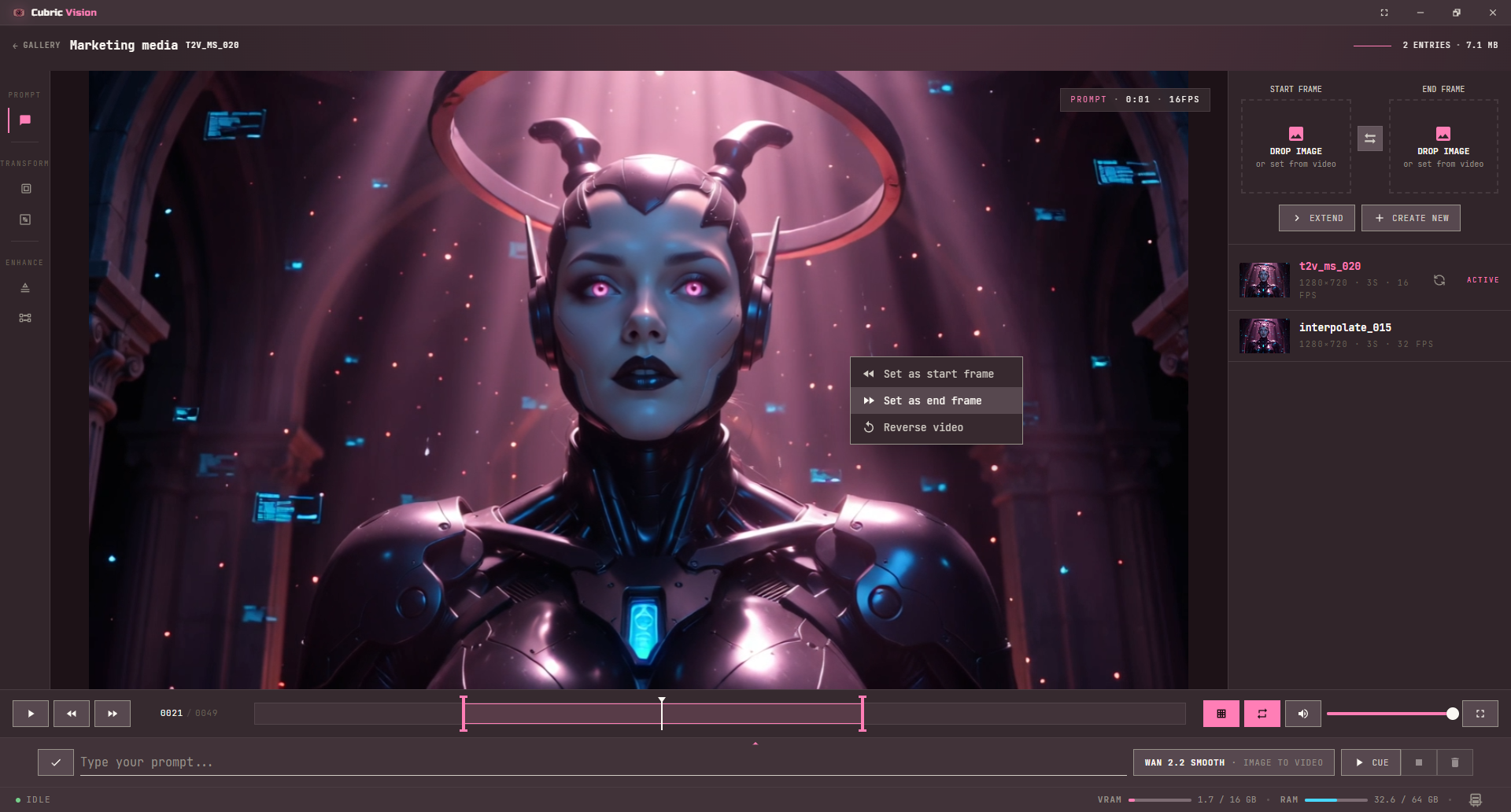The width and height of the screenshot is (1511, 812).
Task: Toggle loop playback
Action: click(x=1262, y=714)
